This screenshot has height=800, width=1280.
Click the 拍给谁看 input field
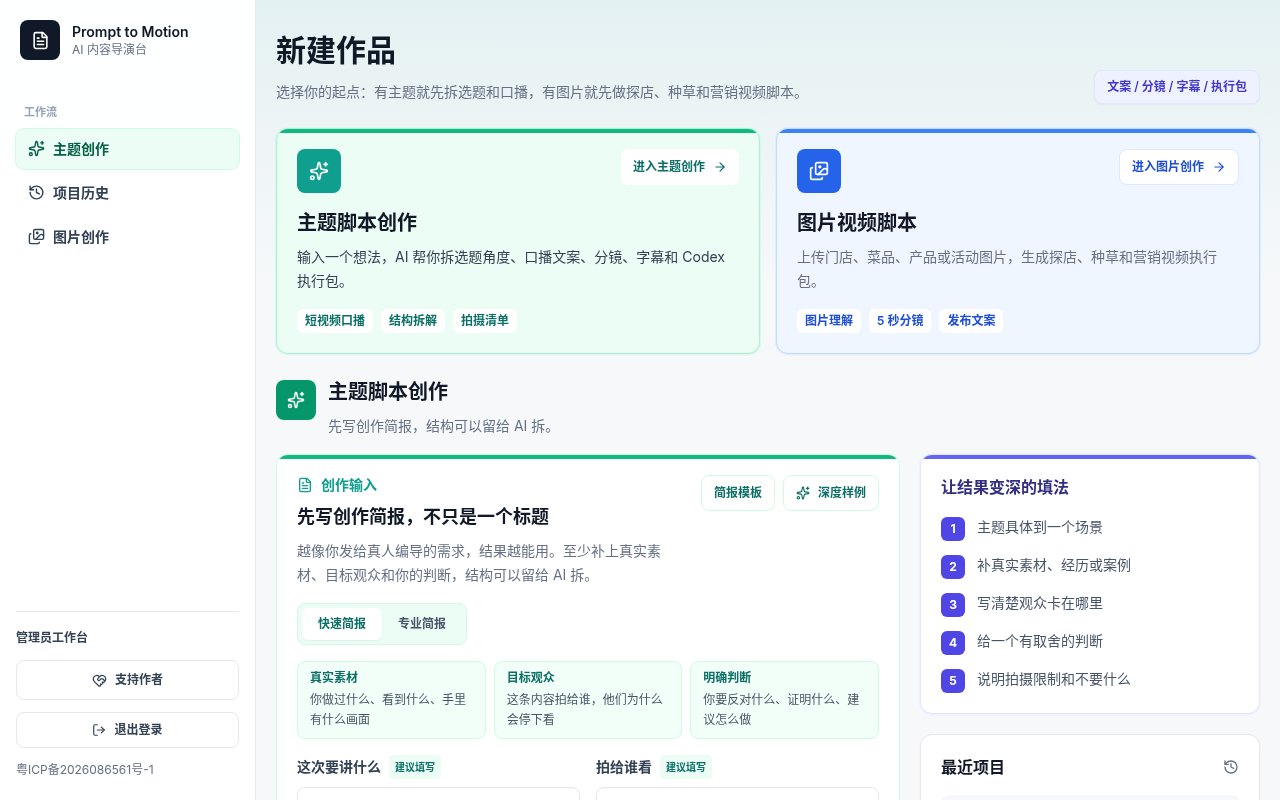[737, 794]
